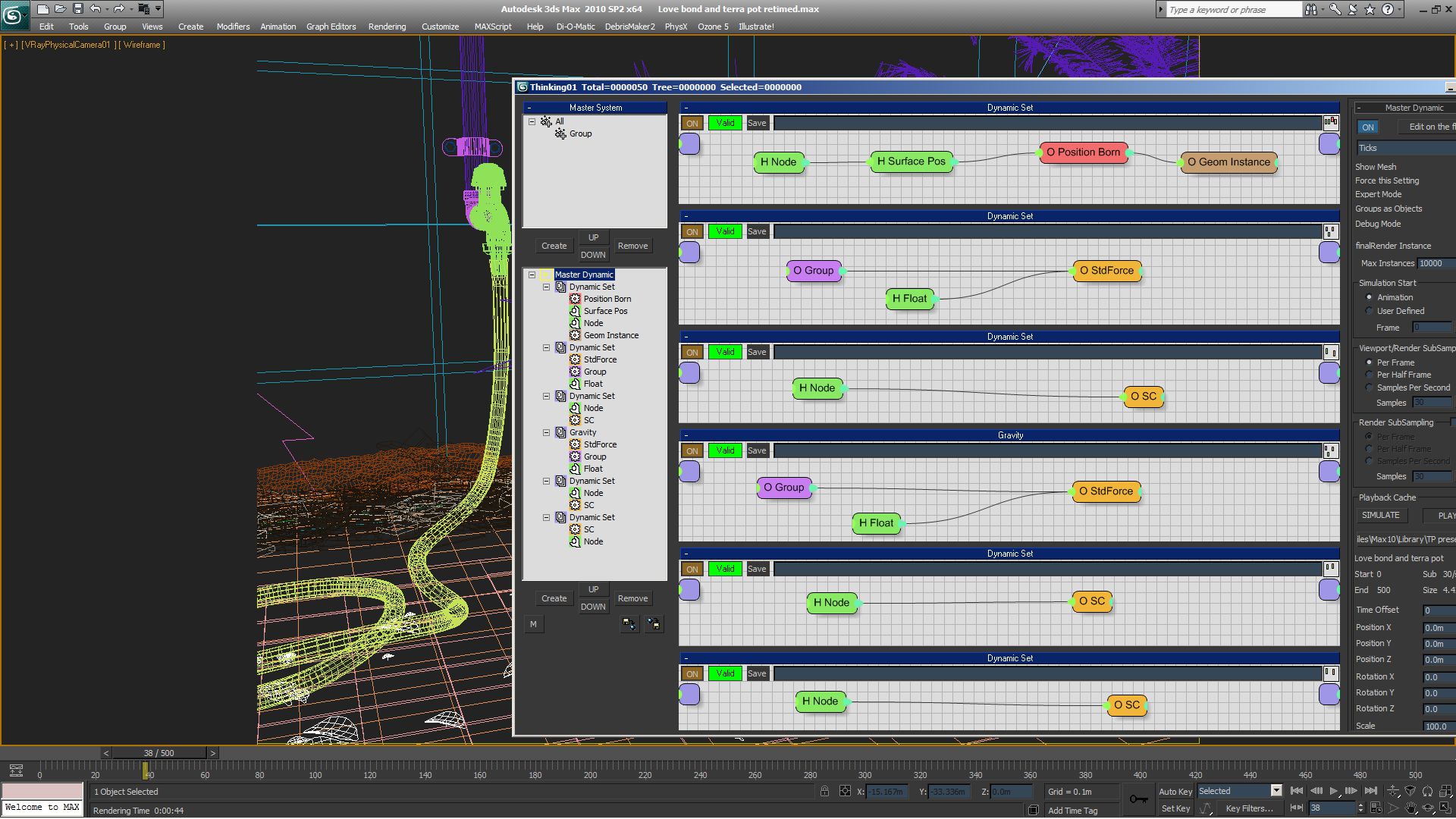Click the Time Configuration icon
Screen dimensions: 1456x819
point(1376,808)
